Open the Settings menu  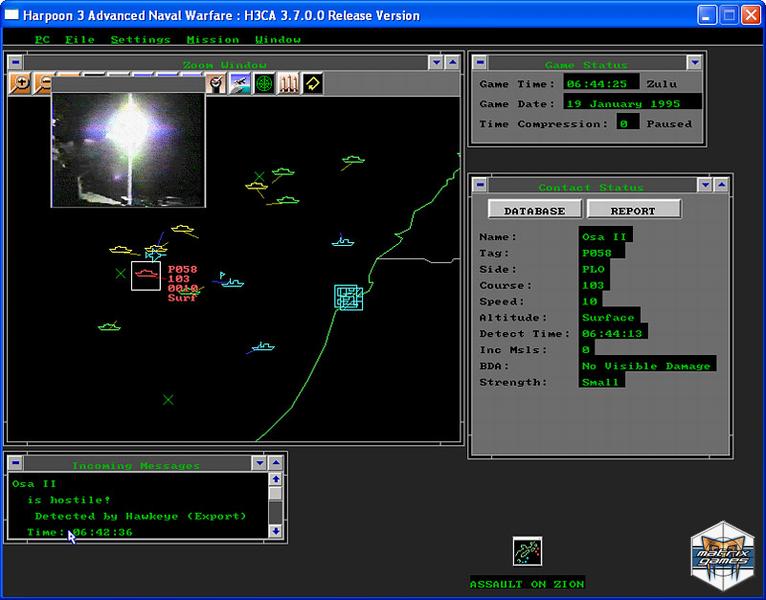pos(140,39)
